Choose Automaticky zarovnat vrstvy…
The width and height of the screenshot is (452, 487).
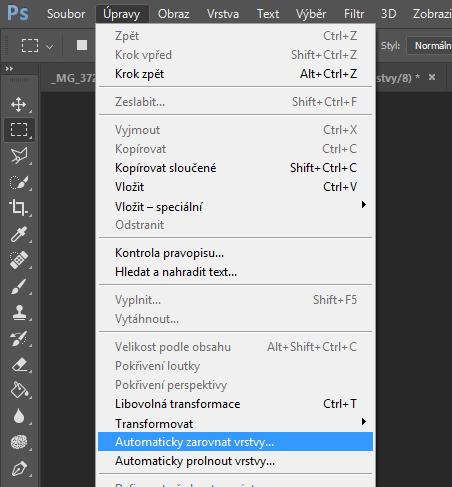coord(235,442)
